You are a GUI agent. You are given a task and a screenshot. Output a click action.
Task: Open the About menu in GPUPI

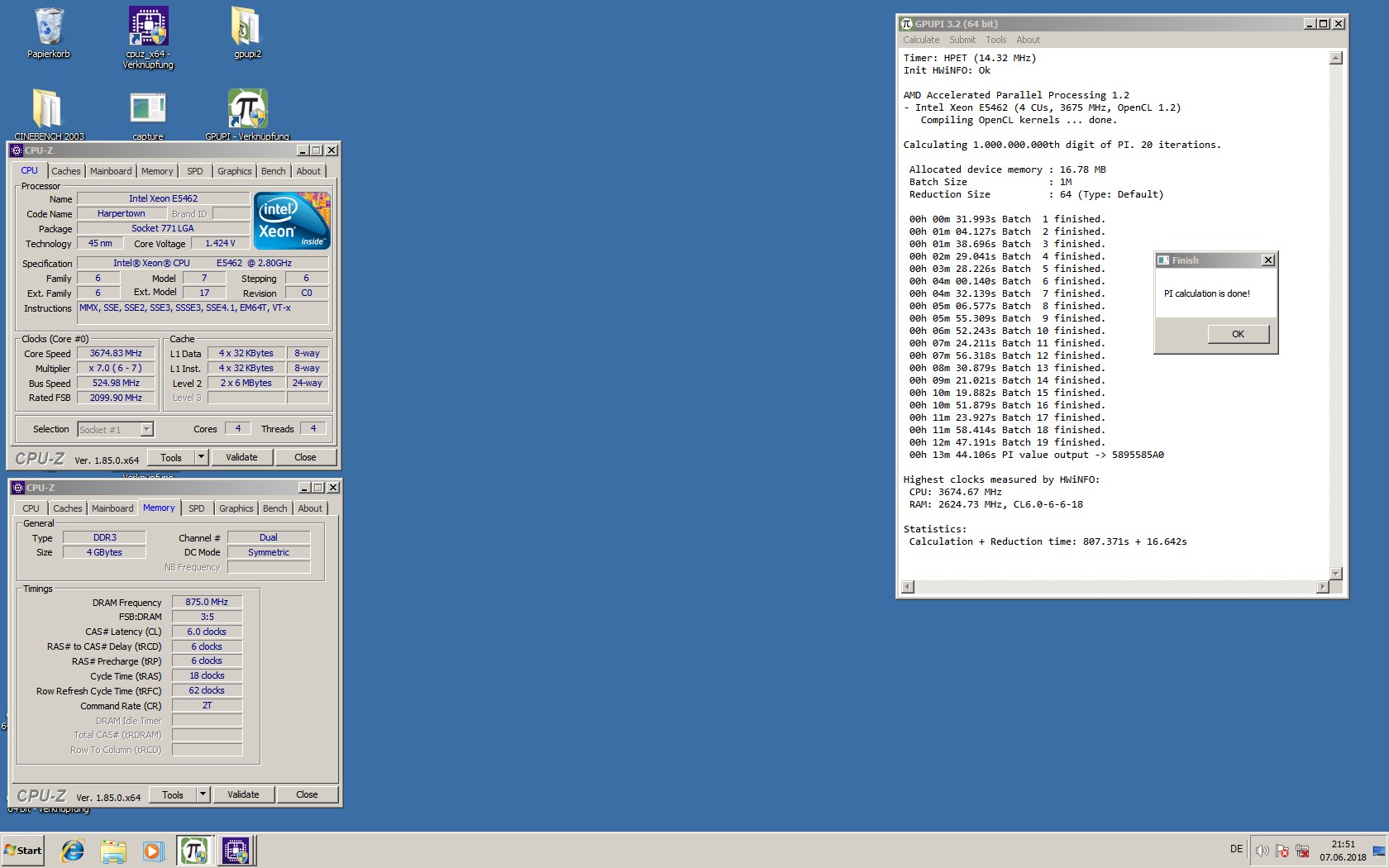(1029, 40)
